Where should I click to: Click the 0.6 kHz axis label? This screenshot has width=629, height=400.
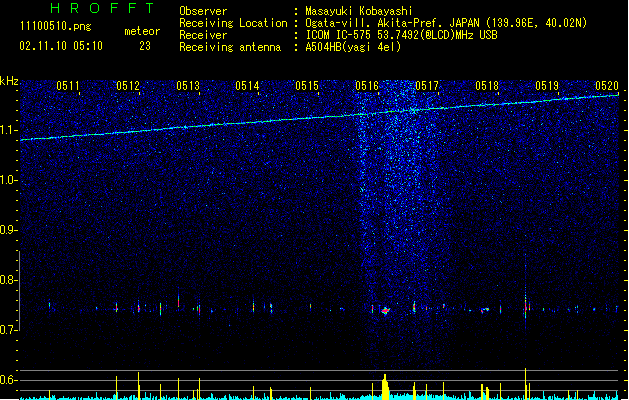click(x=9, y=380)
